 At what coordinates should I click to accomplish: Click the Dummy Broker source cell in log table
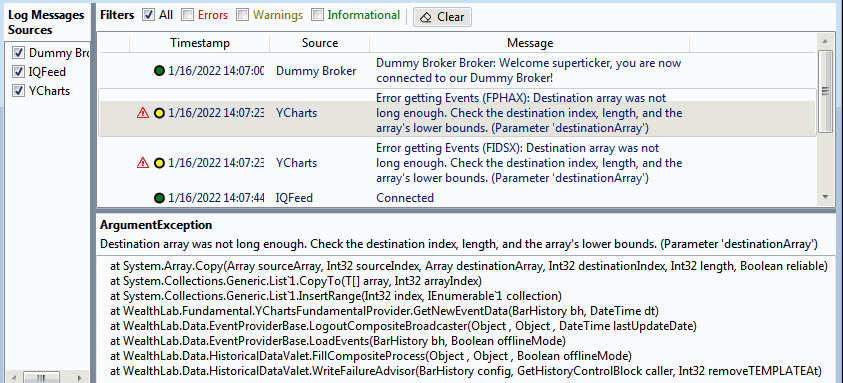click(x=316, y=70)
